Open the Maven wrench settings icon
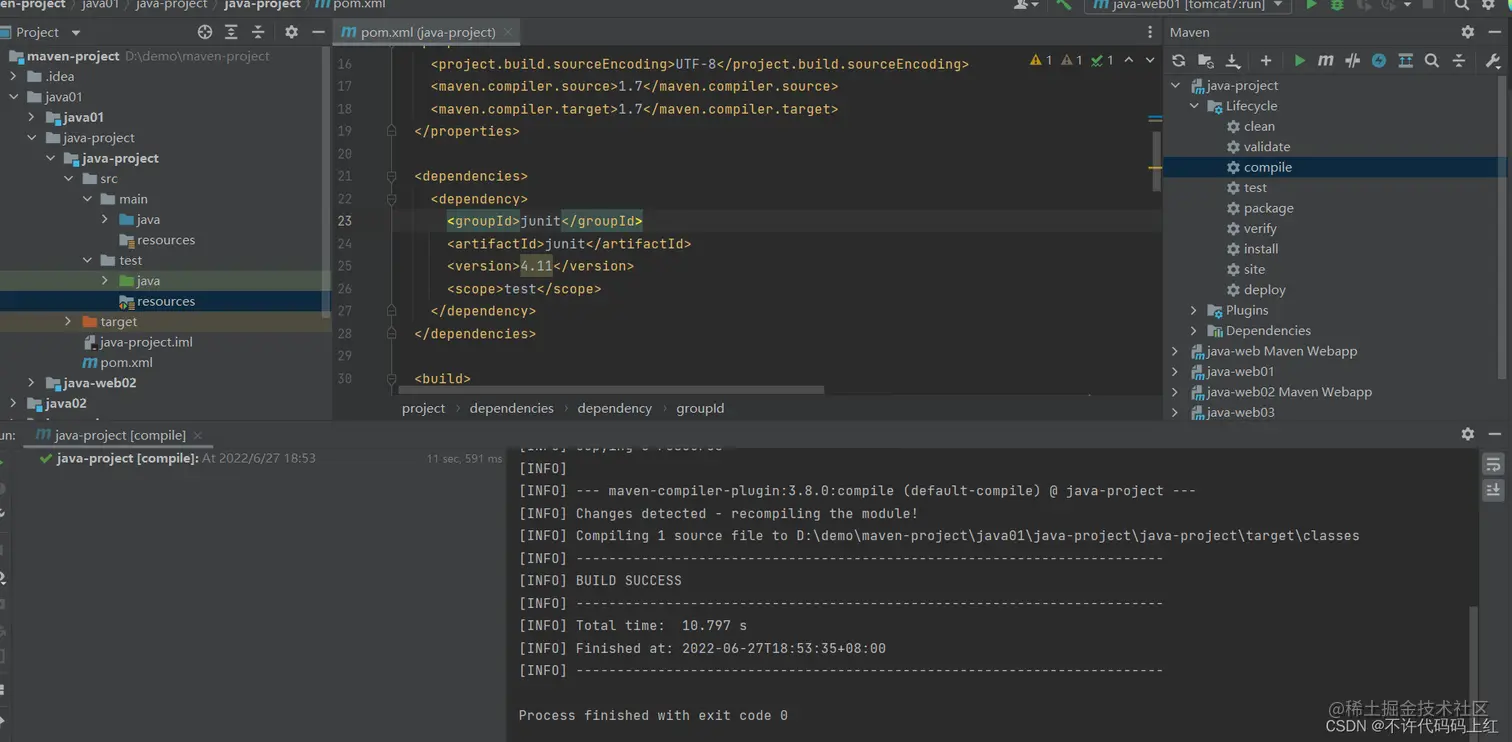 [x=1492, y=61]
